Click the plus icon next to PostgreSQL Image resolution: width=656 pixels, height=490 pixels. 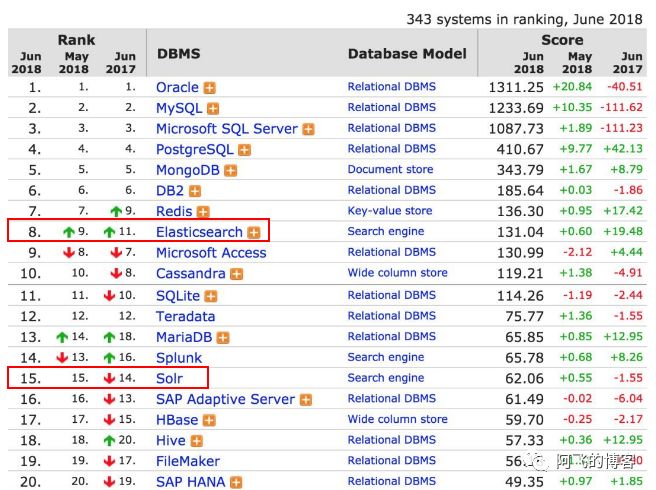coord(244,150)
